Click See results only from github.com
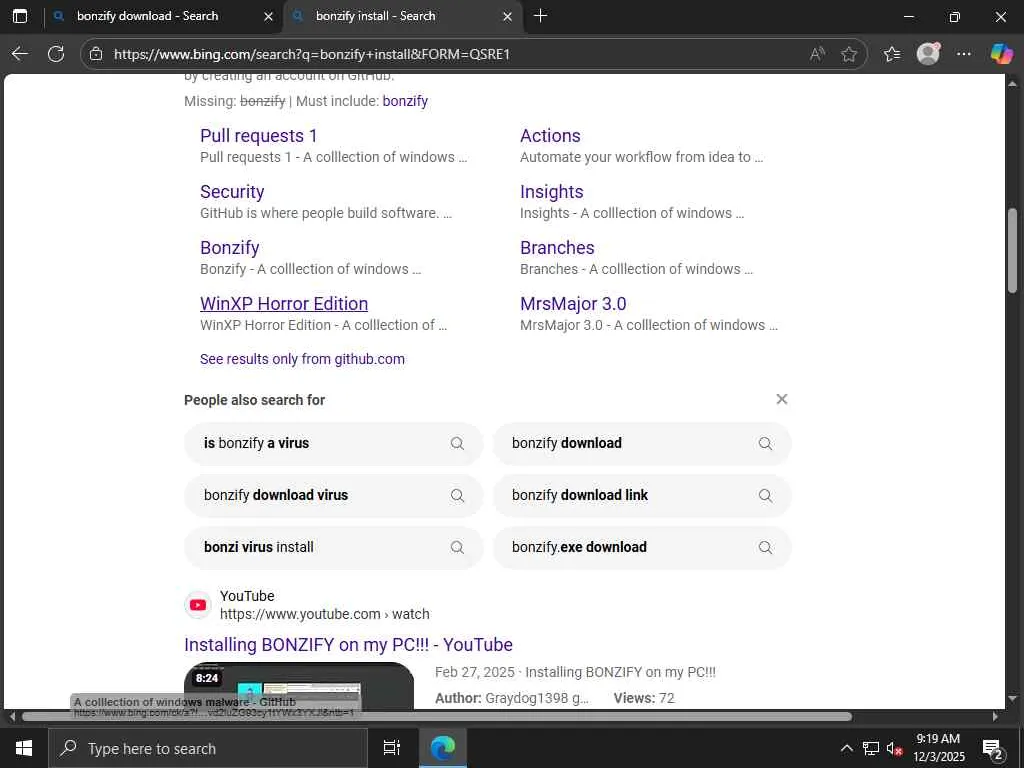The width and height of the screenshot is (1024, 768). tap(302, 359)
